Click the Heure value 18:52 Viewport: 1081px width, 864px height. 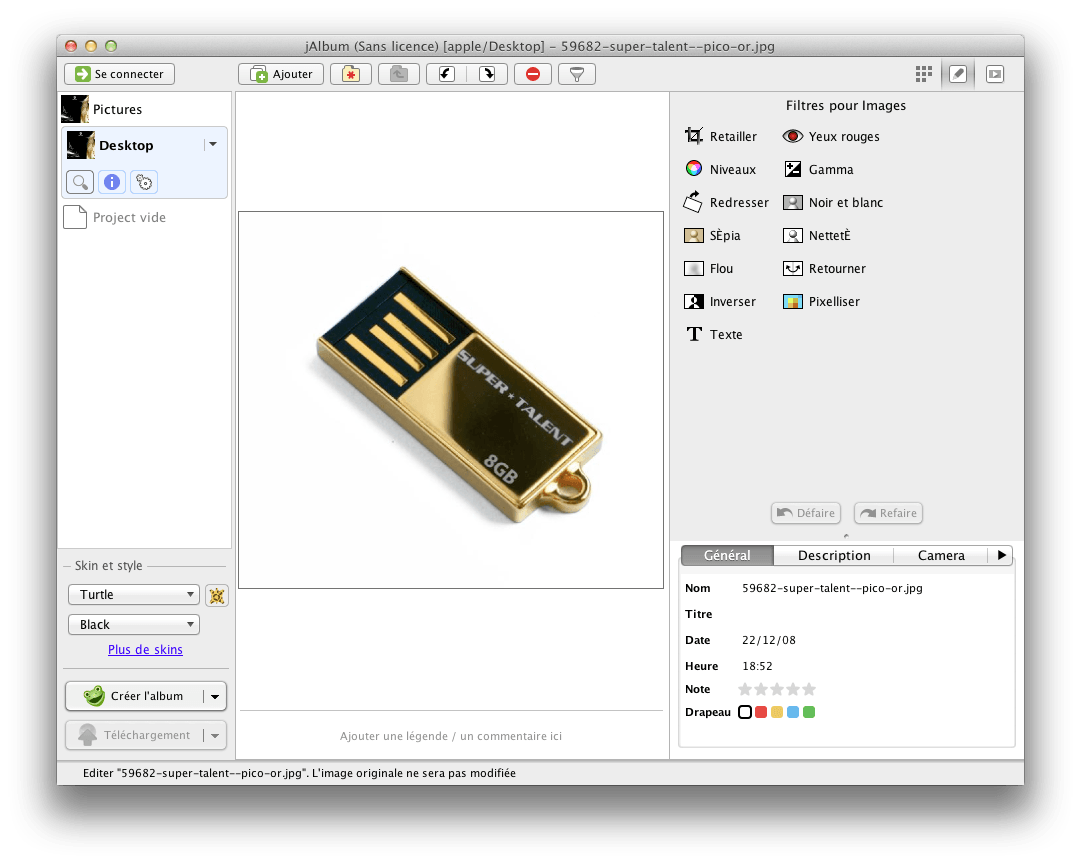pos(757,666)
